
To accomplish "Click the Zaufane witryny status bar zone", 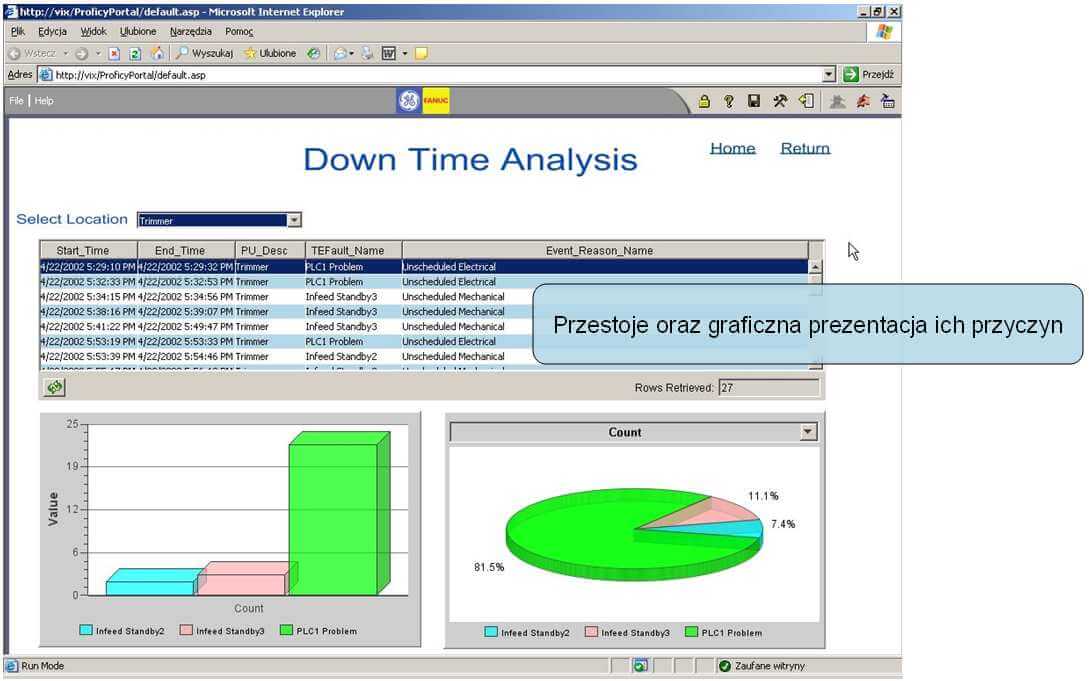I will pos(761,666).
